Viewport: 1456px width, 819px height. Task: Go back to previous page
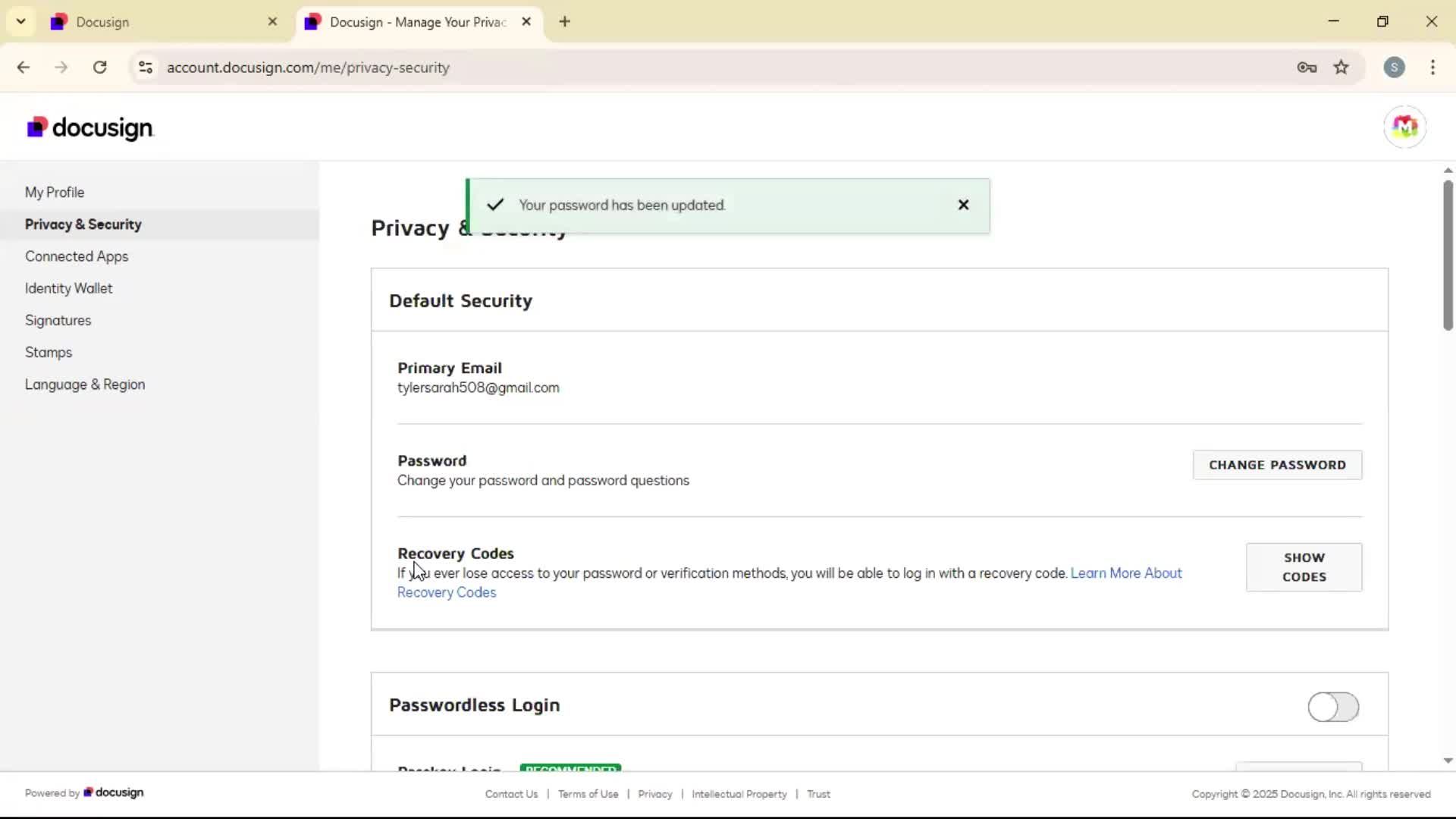point(24,67)
